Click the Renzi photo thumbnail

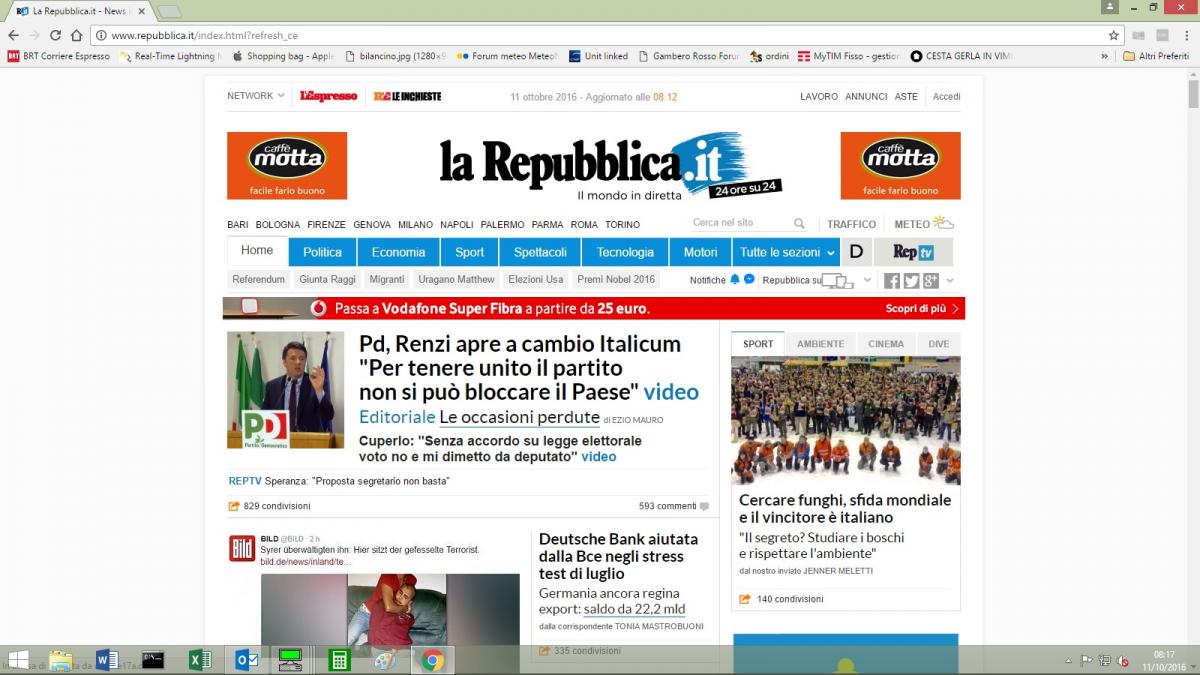pos(285,390)
